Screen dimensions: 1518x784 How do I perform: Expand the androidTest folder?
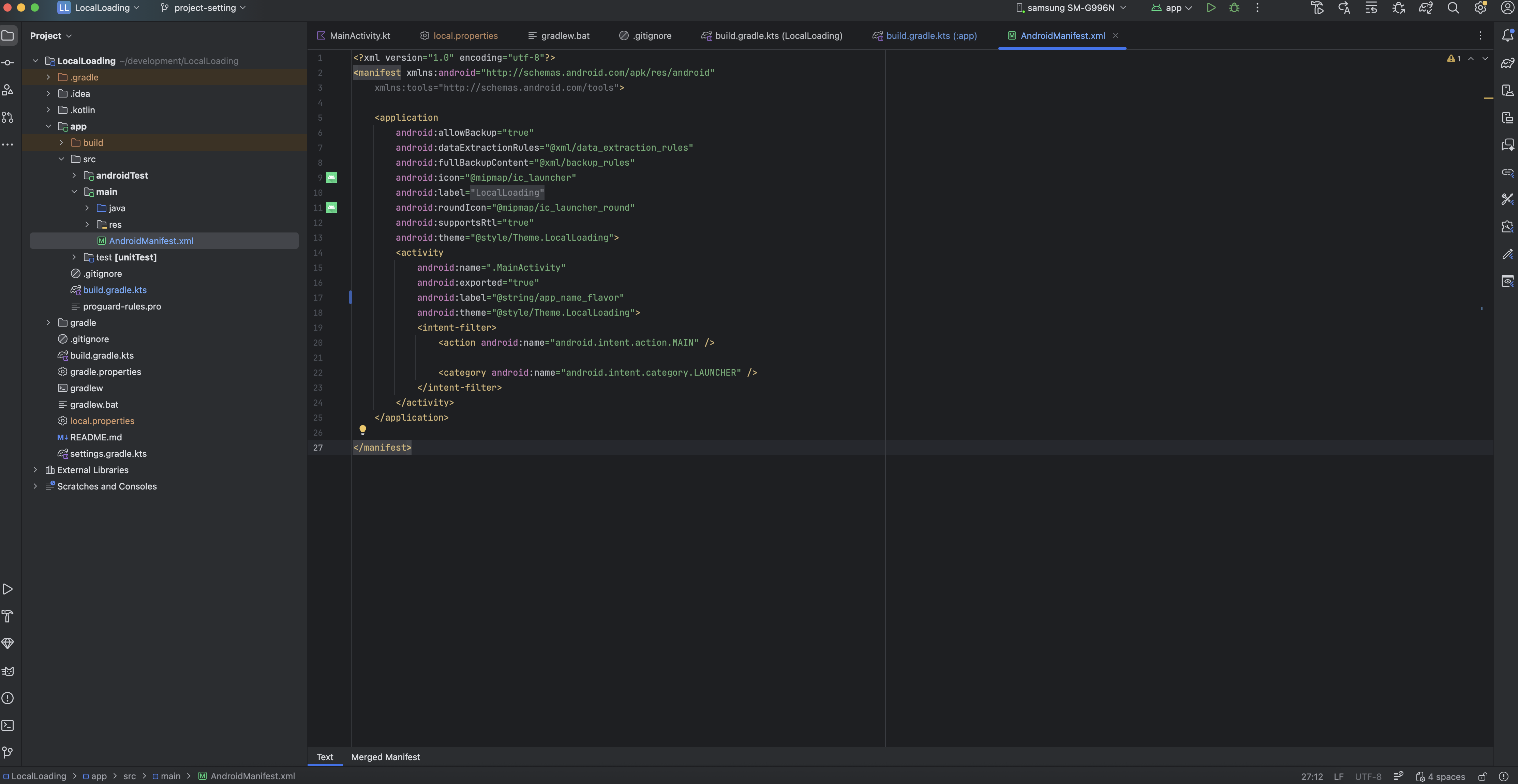74,176
